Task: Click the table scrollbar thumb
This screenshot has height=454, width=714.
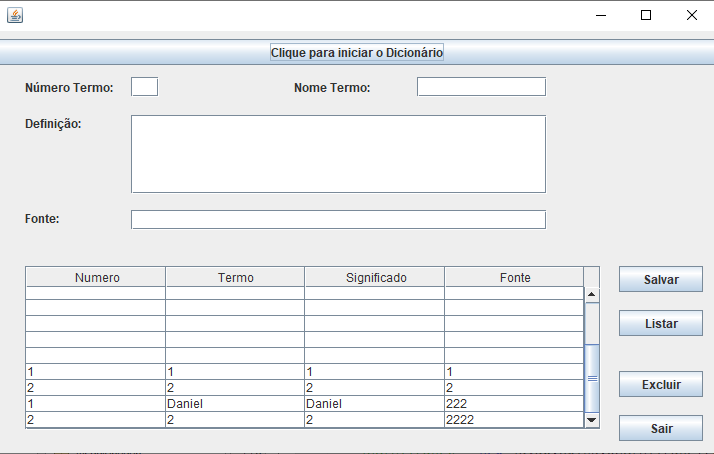Action: (592, 378)
